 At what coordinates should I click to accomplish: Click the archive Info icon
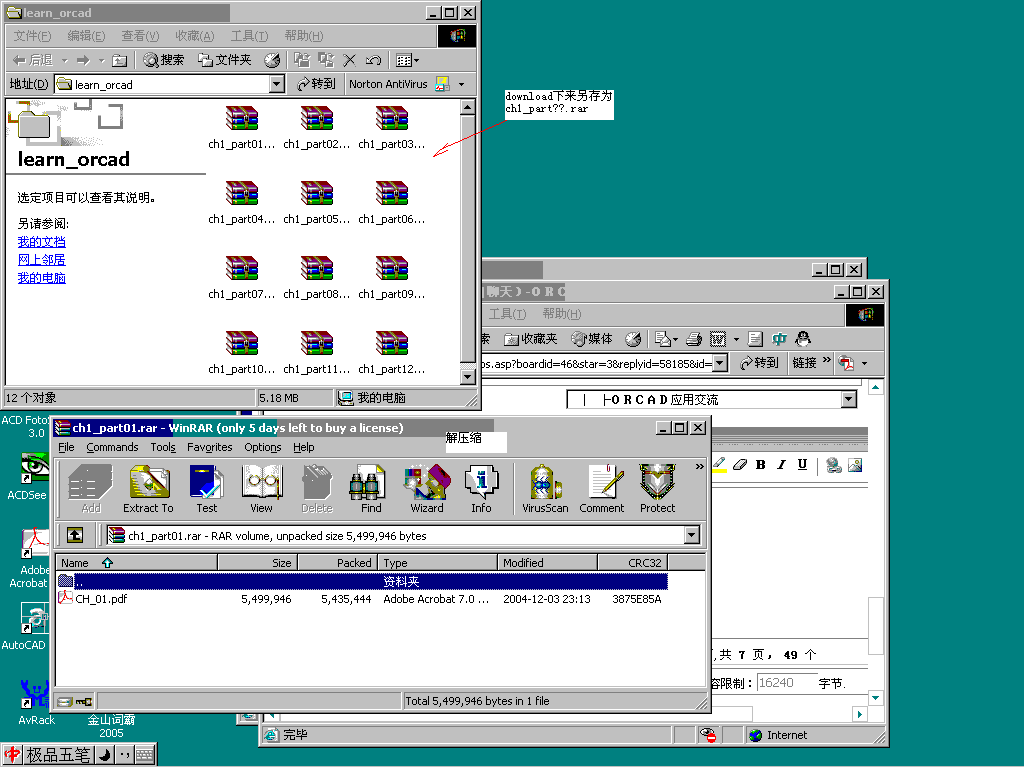481,488
